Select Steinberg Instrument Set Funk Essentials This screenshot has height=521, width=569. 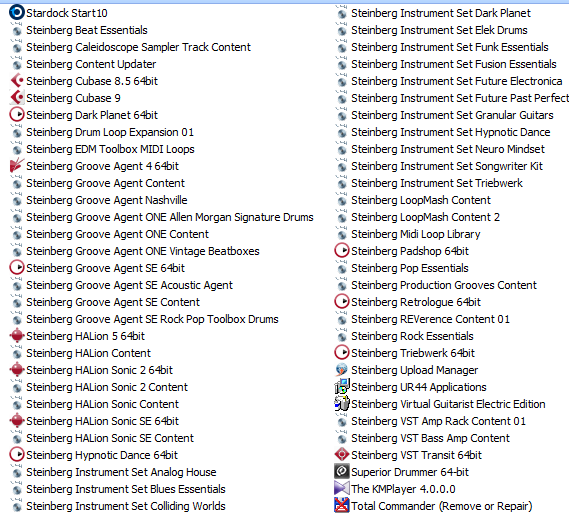(x=450, y=47)
